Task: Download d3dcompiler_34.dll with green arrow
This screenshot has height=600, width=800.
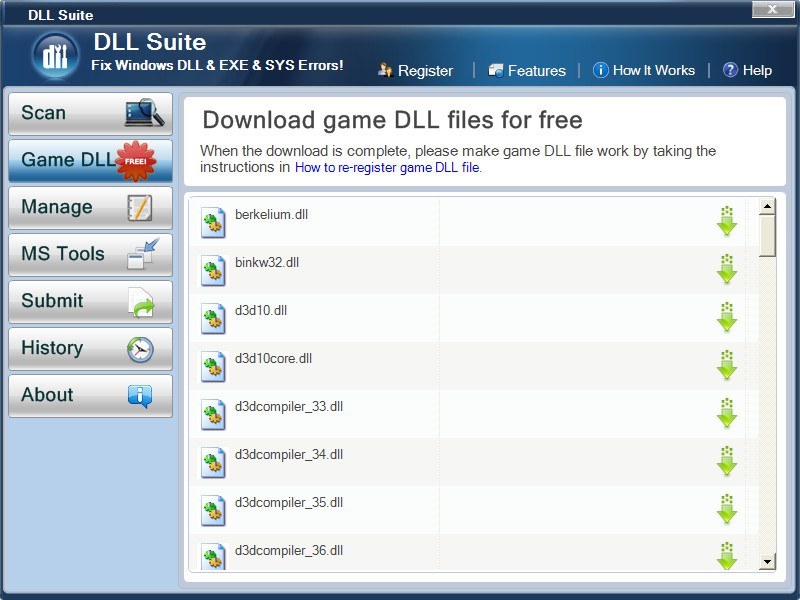Action: coord(727,461)
